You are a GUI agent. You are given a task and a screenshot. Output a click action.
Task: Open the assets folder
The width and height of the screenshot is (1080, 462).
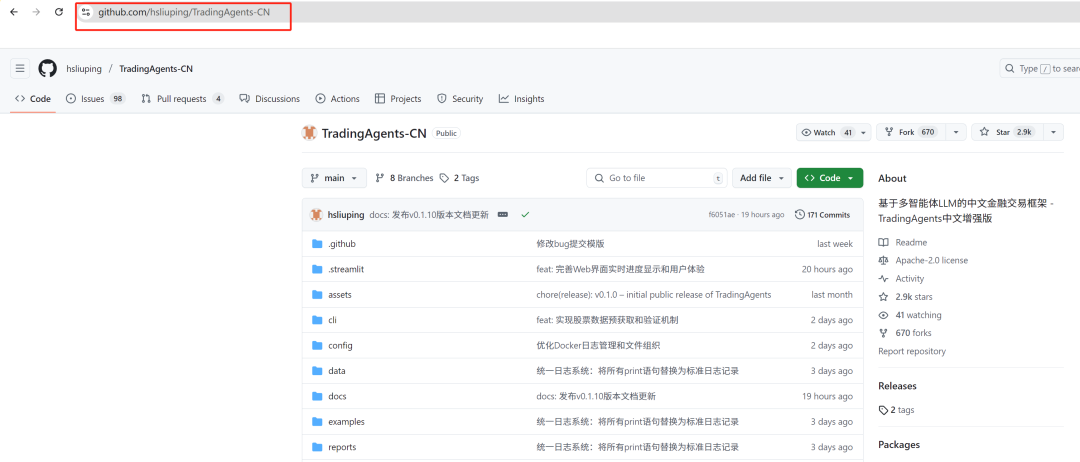point(340,295)
